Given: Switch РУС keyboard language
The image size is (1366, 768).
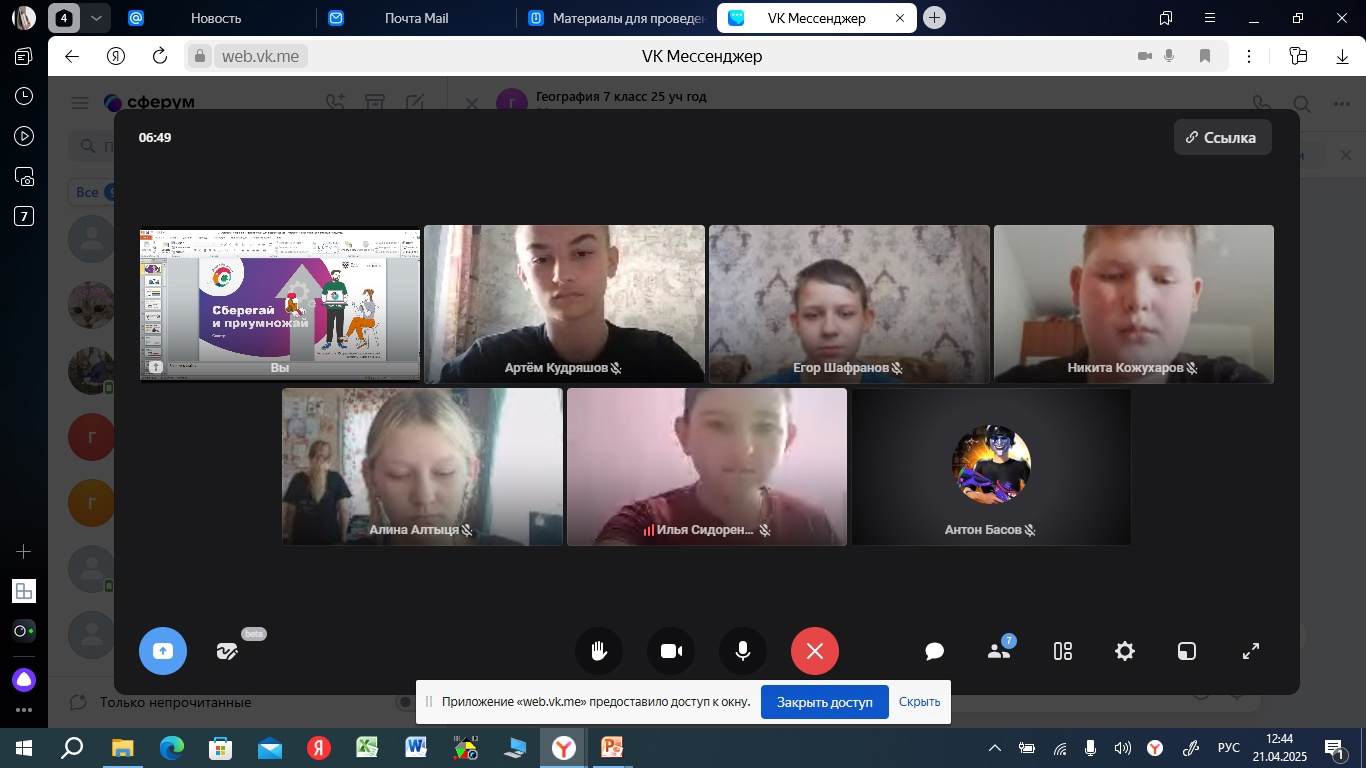Looking at the screenshot, I should (1228, 747).
